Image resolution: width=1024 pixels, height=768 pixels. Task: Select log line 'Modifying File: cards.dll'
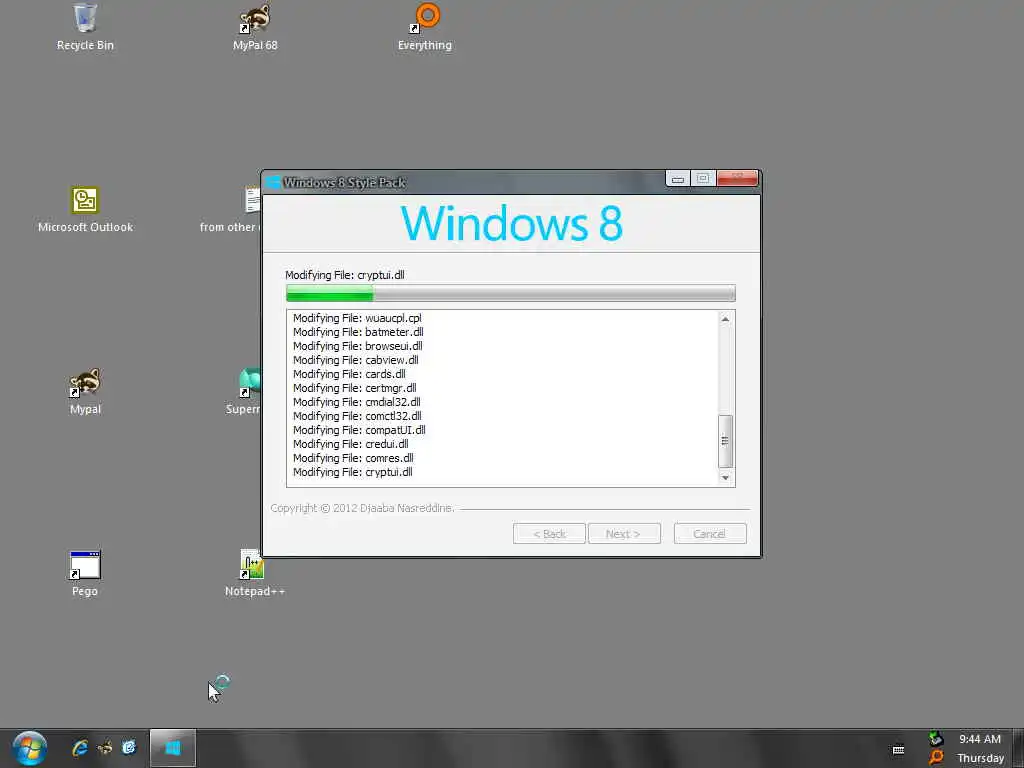coord(349,374)
